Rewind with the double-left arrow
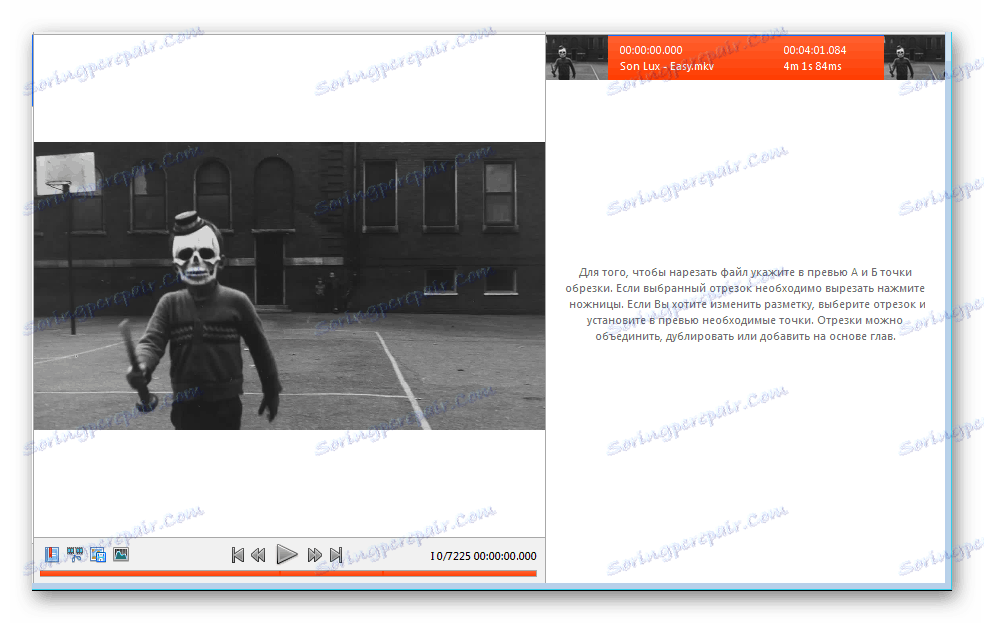 (258, 555)
